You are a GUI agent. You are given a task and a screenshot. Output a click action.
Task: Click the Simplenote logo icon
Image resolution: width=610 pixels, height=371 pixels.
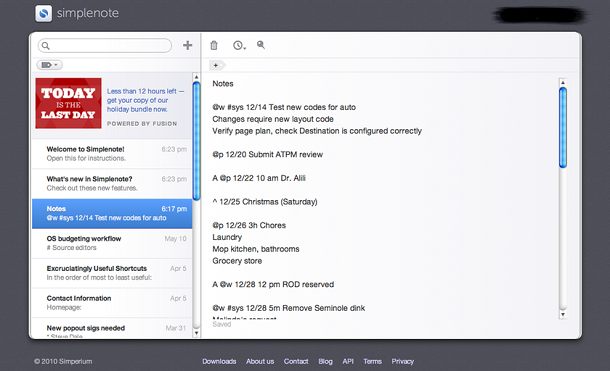[x=44, y=13]
